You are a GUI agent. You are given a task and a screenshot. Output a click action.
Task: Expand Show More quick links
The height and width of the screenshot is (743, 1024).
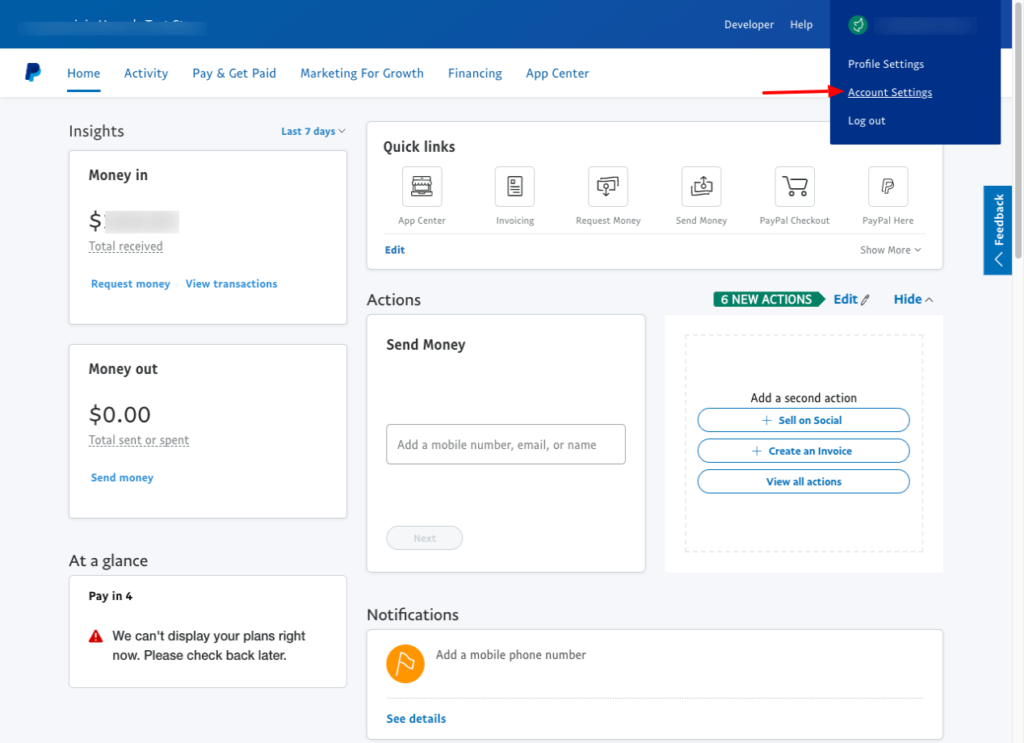[x=890, y=250]
